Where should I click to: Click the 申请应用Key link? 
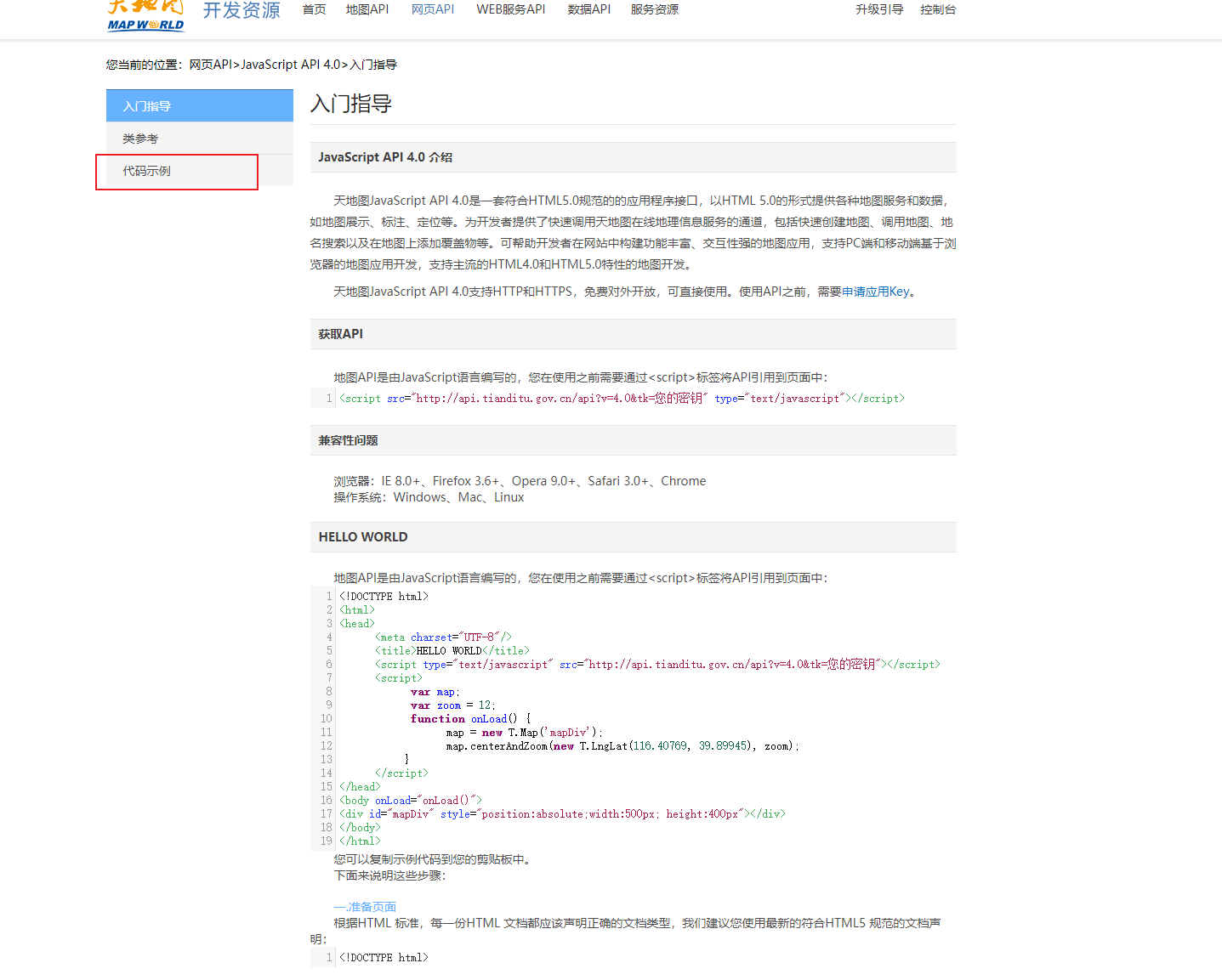tap(875, 292)
